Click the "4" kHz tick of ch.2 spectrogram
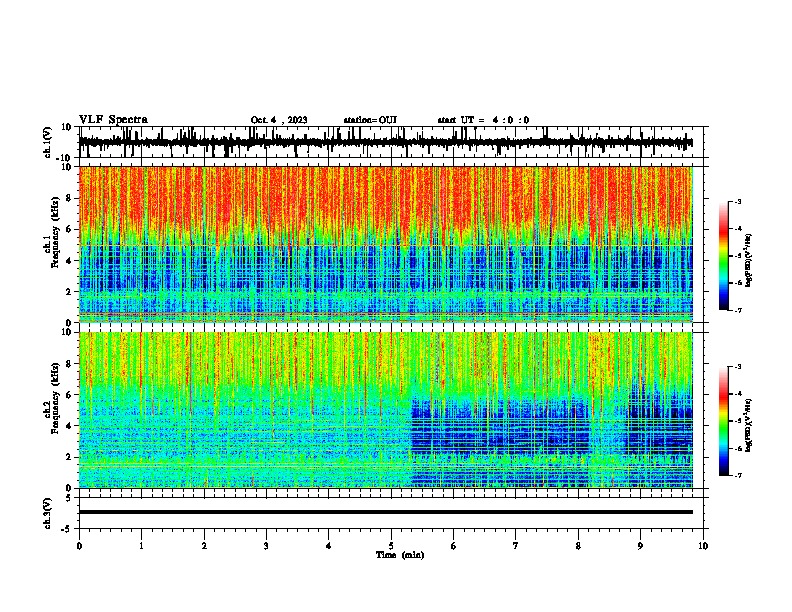792x612 pixels. (x=70, y=426)
